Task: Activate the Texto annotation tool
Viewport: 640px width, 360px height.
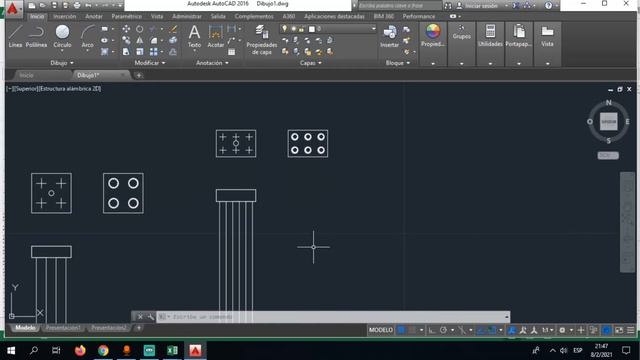Action: click(x=194, y=36)
